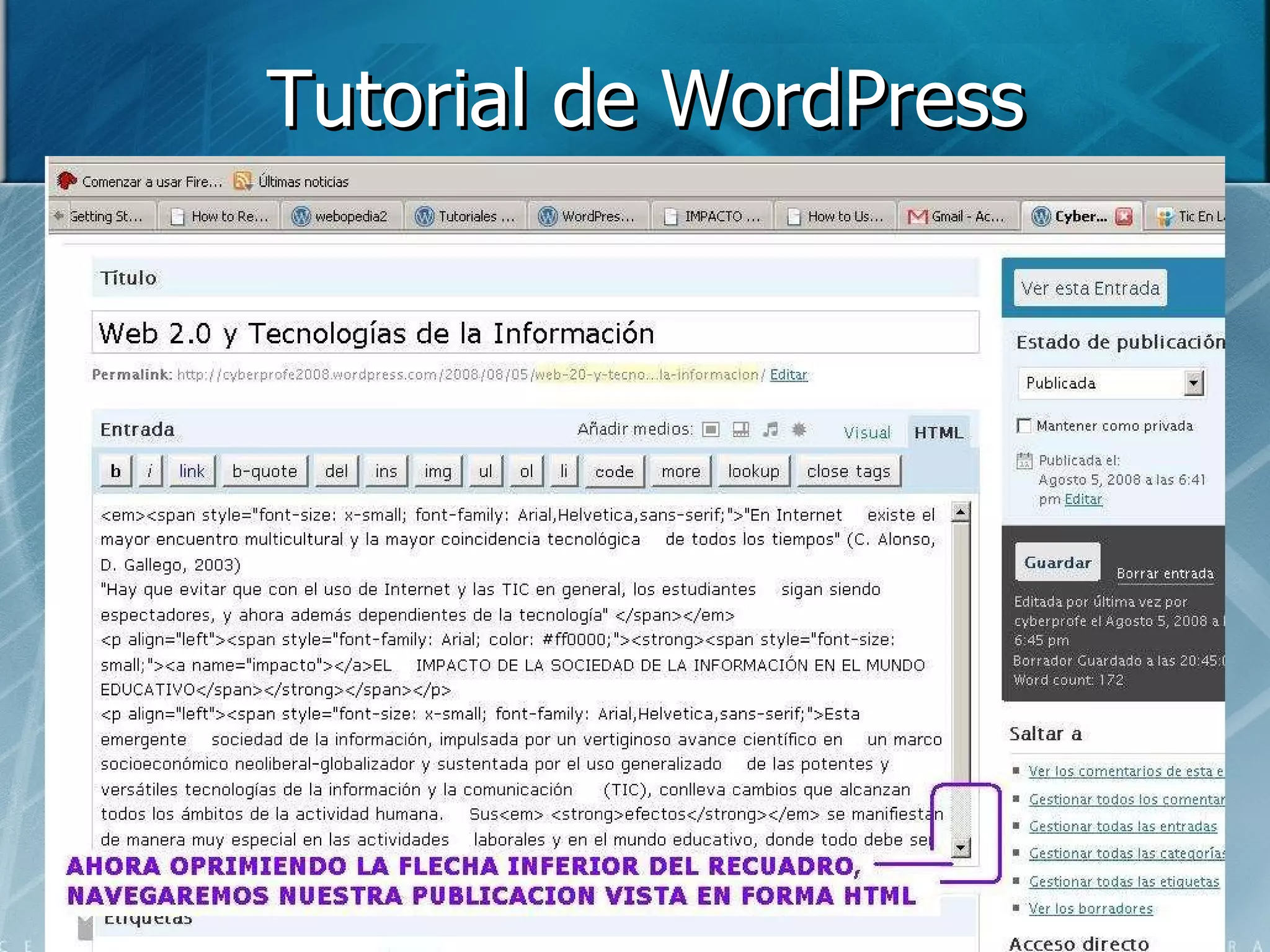This screenshot has width=1270, height=952.
Task: Click the code quicktag button
Action: pyautogui.click(x=615, y=472)
